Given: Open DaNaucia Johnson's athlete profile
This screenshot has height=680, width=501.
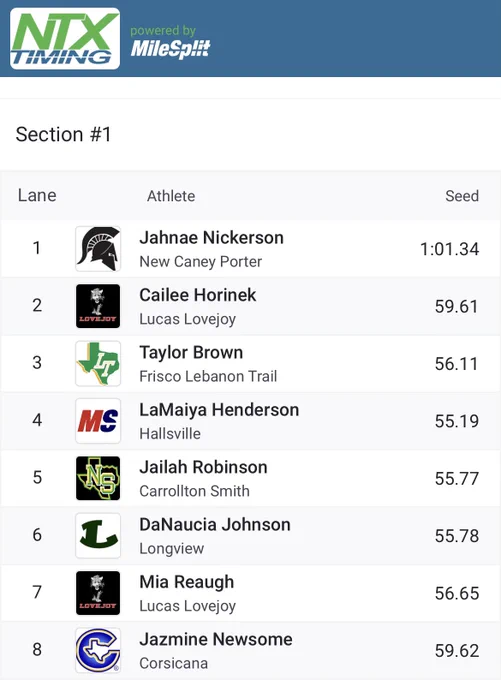Looking at the screenshot, I should (215, 525).
